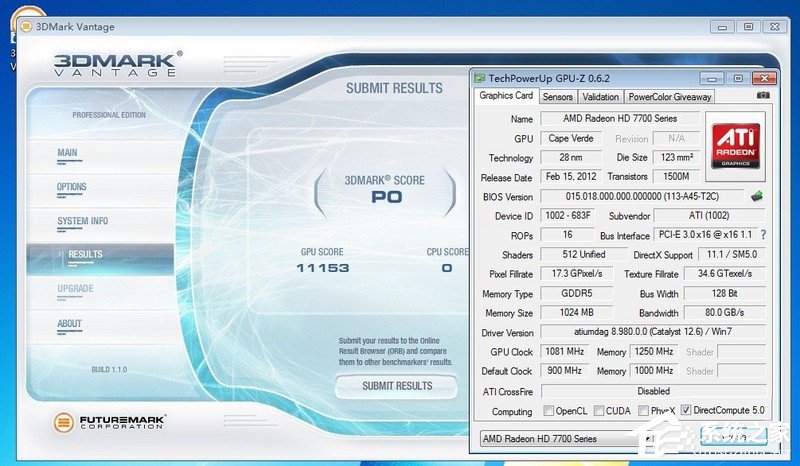Click the Release Date value Feb 15, 2012
800x466 pixels.
click(571, 177)
